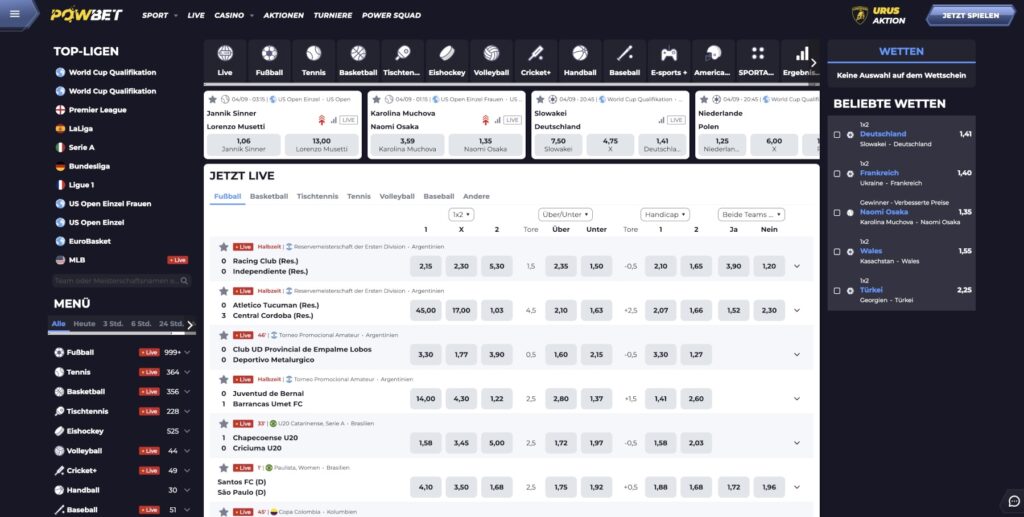Screen dimensions: 1024x517
Task: Select the Tennis sport category icon
Action: click(314, 59)
